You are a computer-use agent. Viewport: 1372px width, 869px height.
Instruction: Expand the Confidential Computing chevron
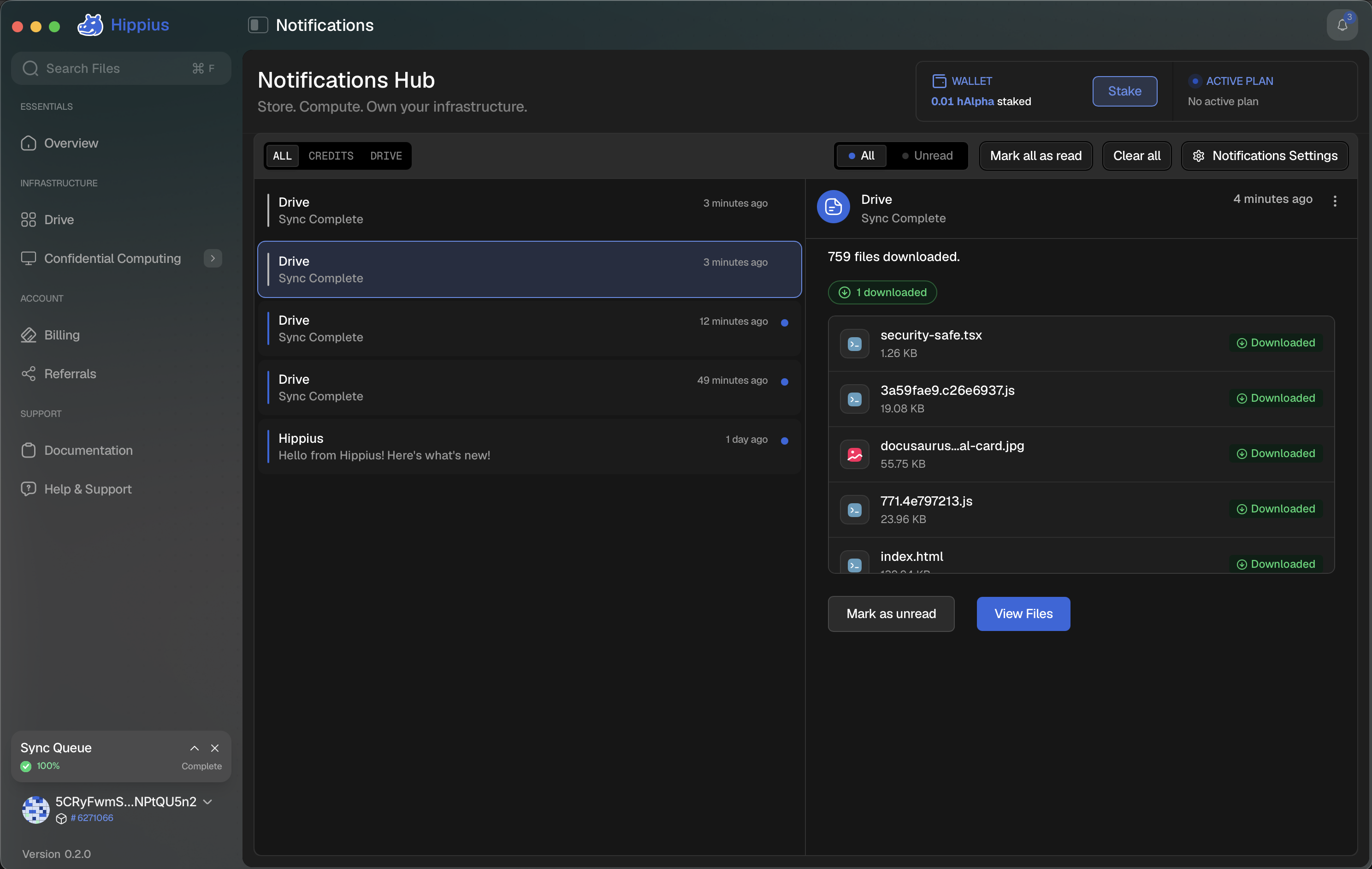(213, 258)
